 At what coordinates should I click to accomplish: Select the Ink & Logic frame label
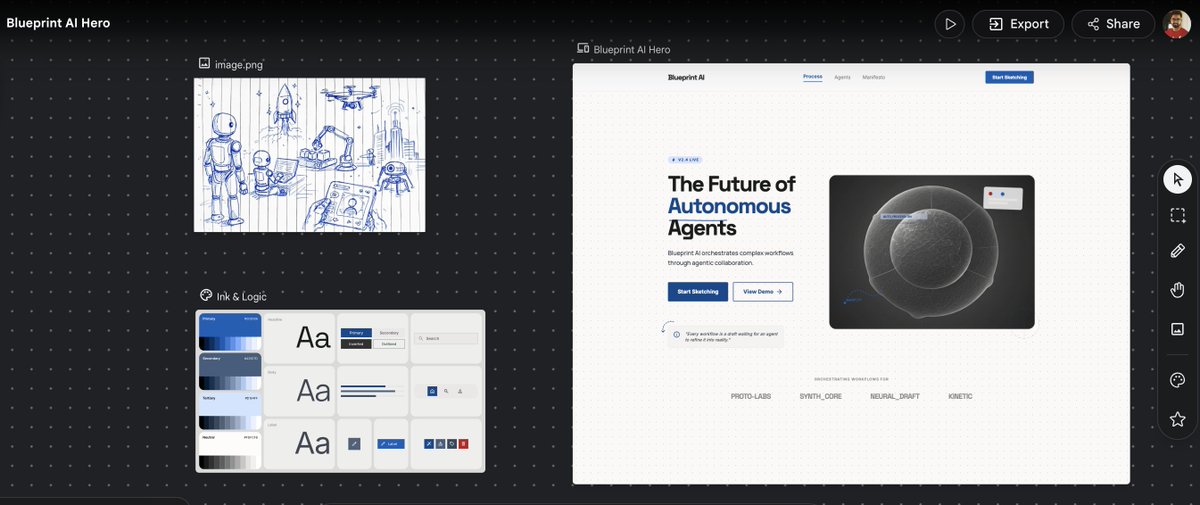click(242, 296)
